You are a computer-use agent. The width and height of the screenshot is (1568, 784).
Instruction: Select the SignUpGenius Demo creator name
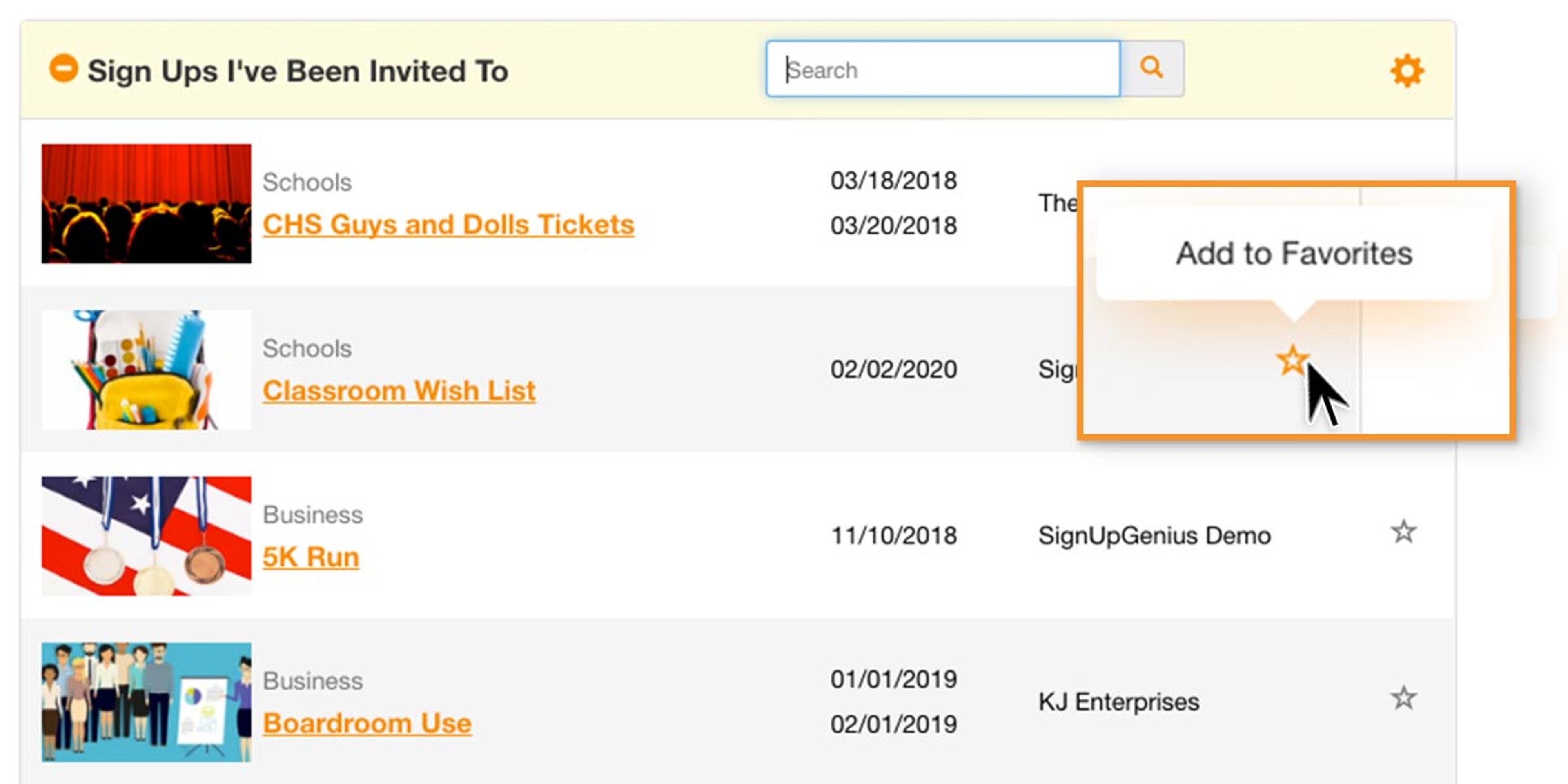[1154, 536]
